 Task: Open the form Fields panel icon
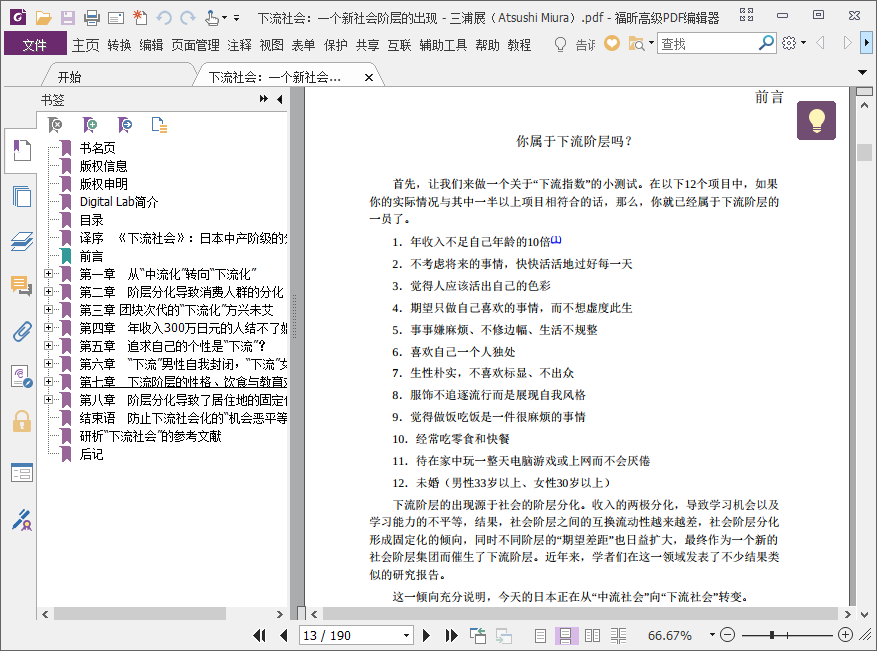(21, 473)
